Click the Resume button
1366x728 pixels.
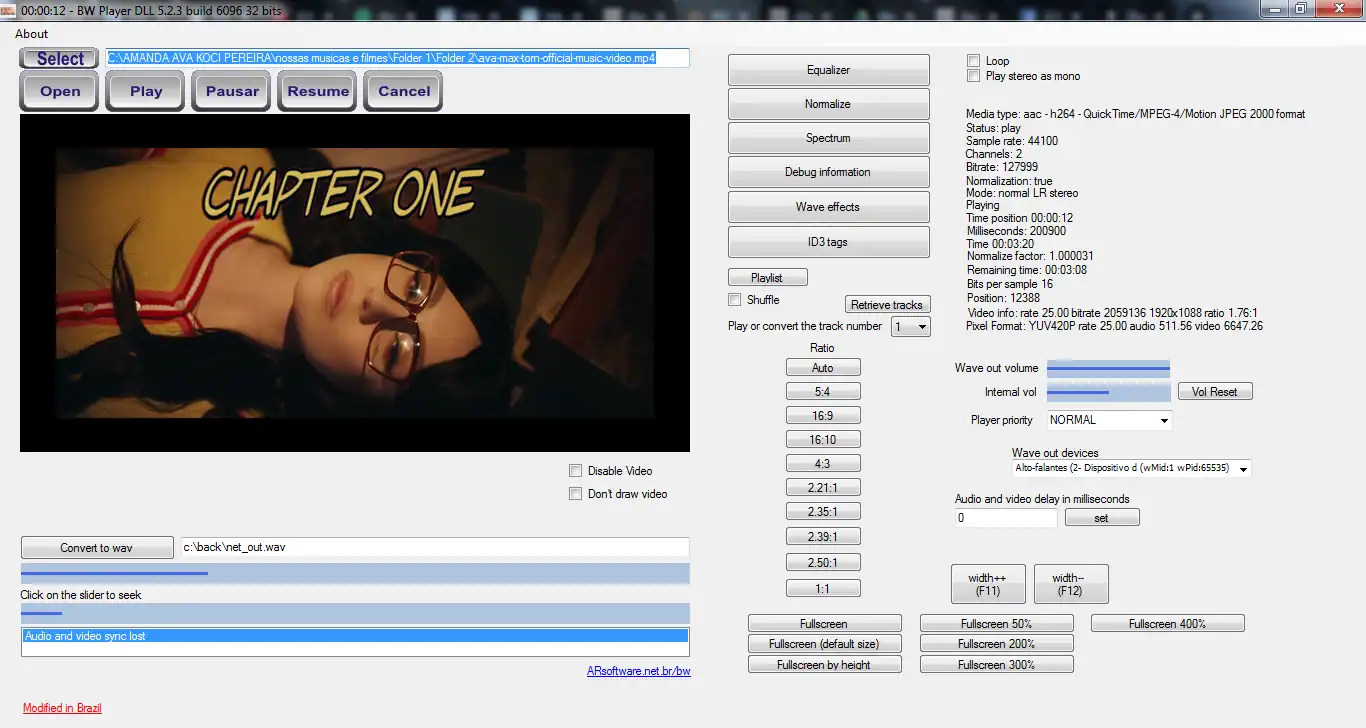[318, 91]
